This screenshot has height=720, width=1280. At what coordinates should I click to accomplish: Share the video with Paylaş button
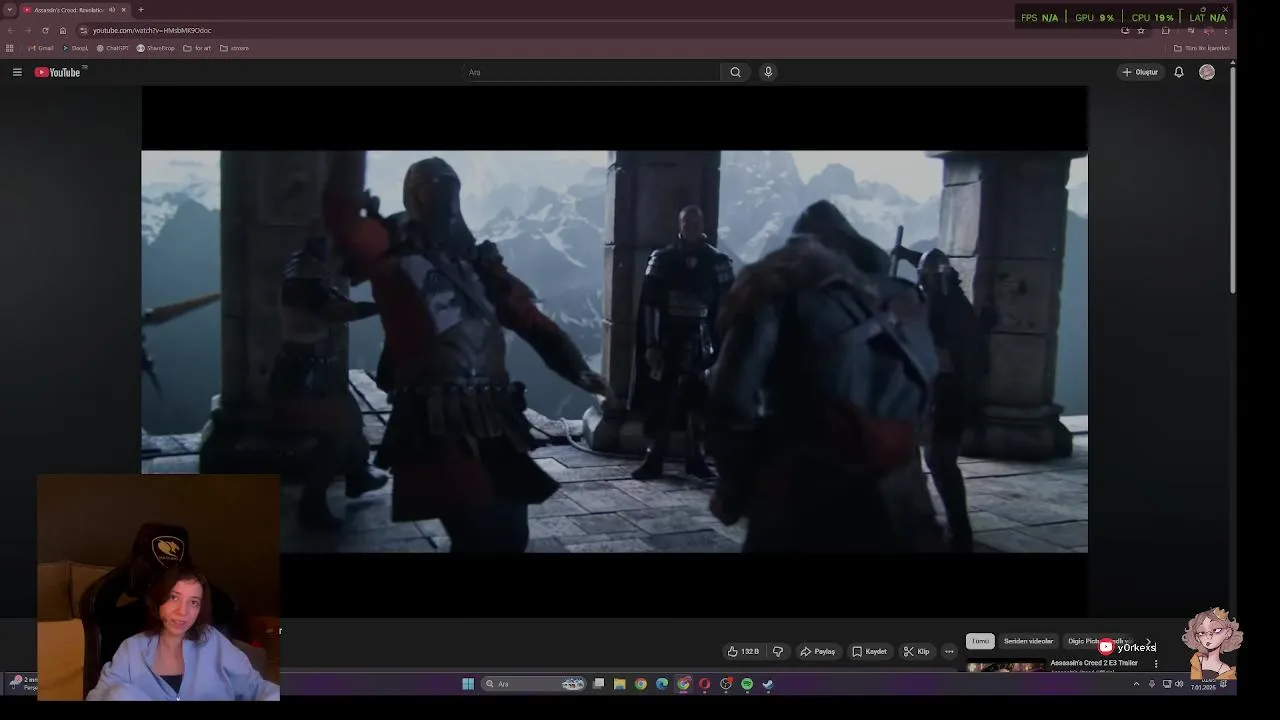pos(818,651)
